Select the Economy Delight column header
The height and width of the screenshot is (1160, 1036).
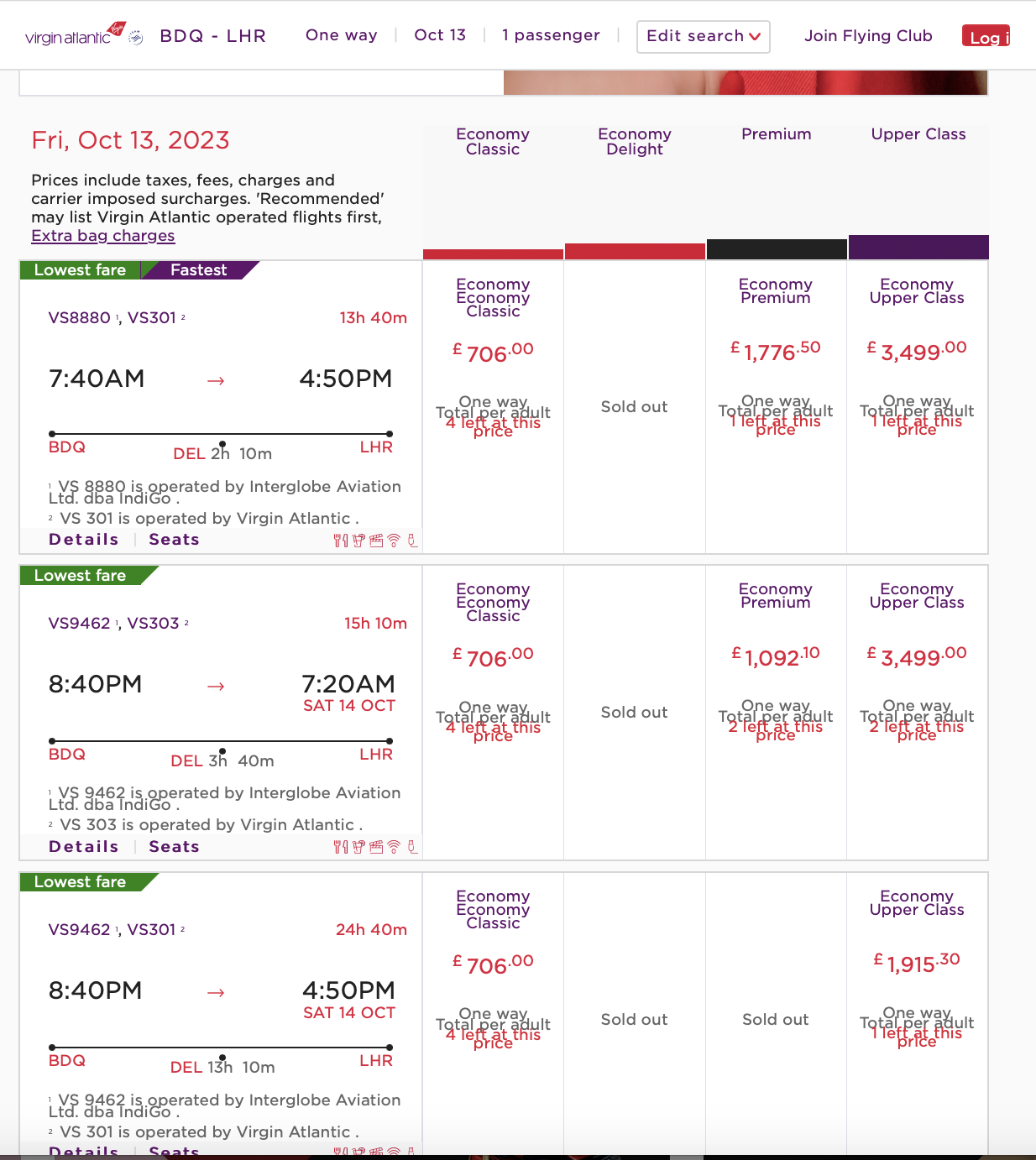point(634,141)
